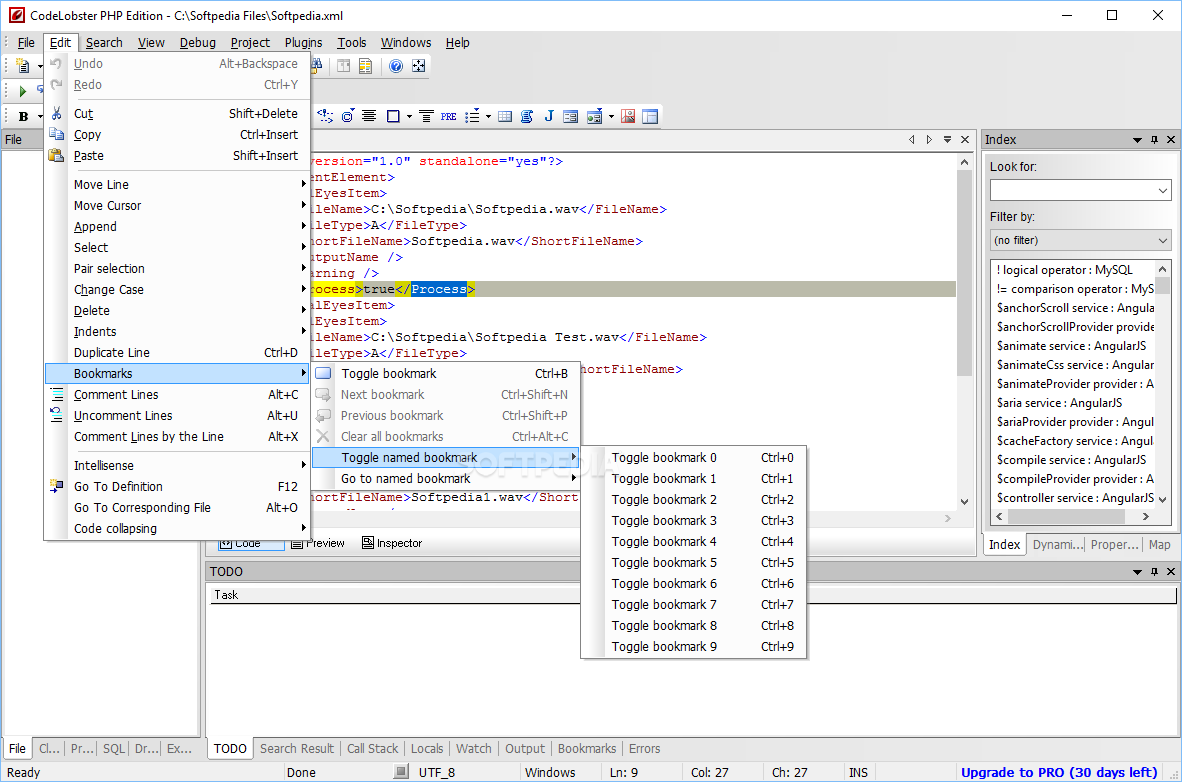
Task: Click the PRE preformatted text icon
Action: (x=449, y=116)
